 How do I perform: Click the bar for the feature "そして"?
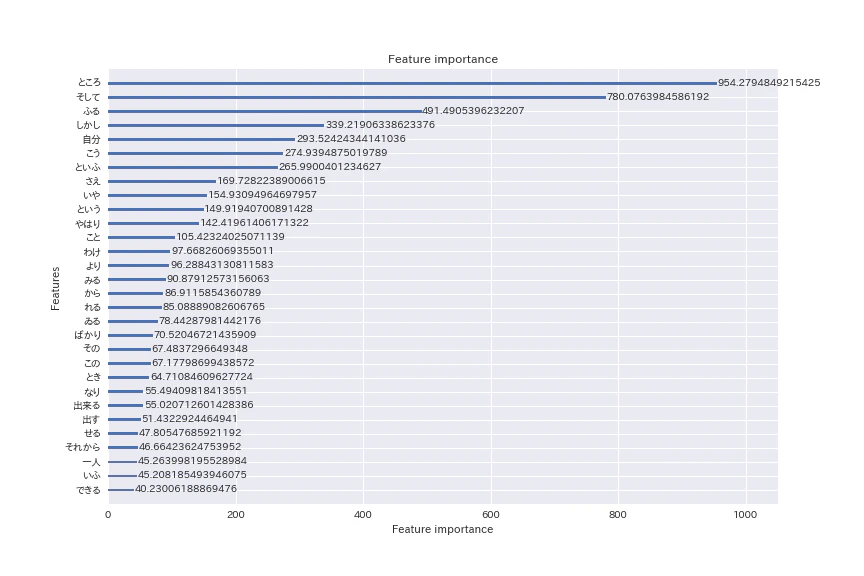coord(357,97)
